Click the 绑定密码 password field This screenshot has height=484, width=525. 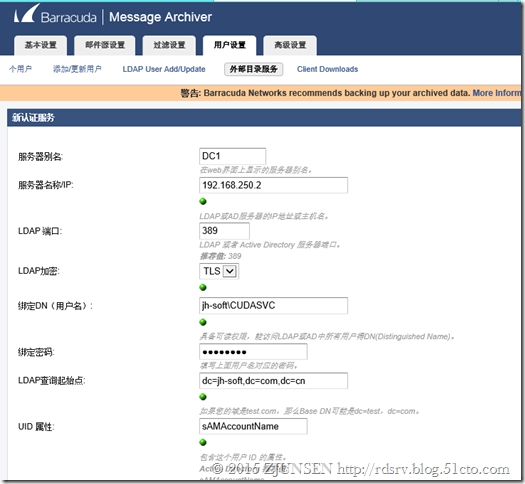click(x=253, y=352)
